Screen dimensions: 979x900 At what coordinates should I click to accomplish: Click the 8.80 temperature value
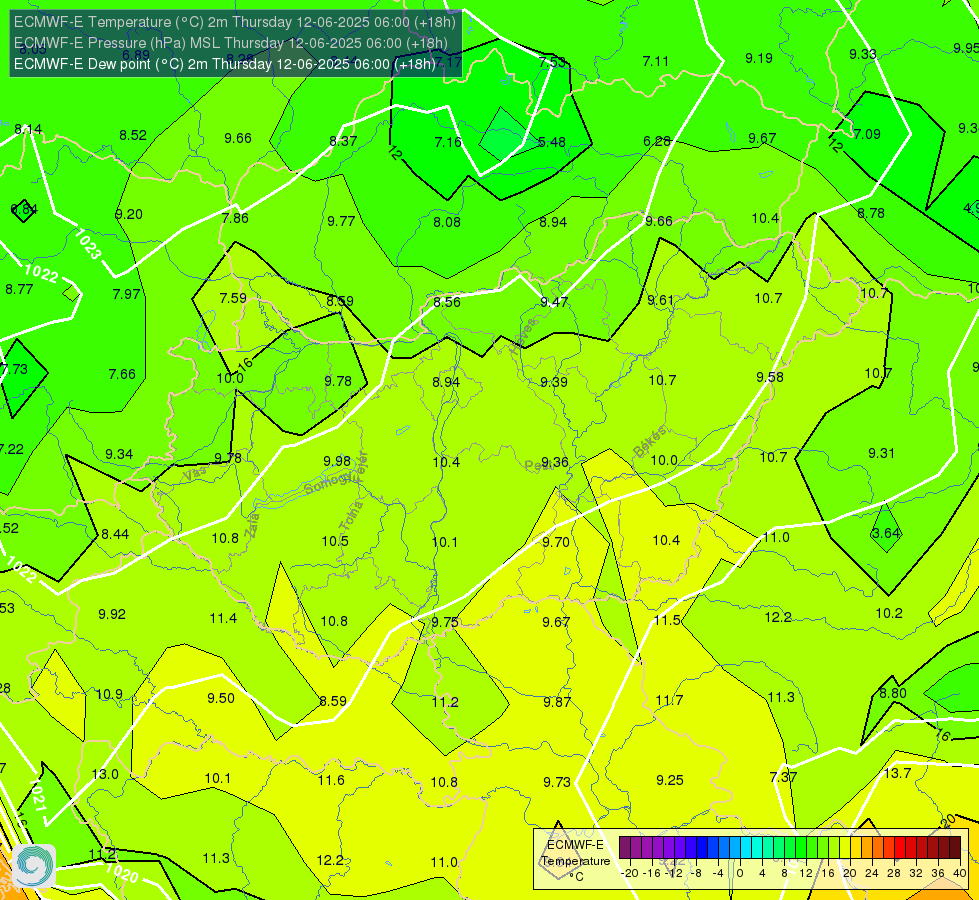point(893,693)
